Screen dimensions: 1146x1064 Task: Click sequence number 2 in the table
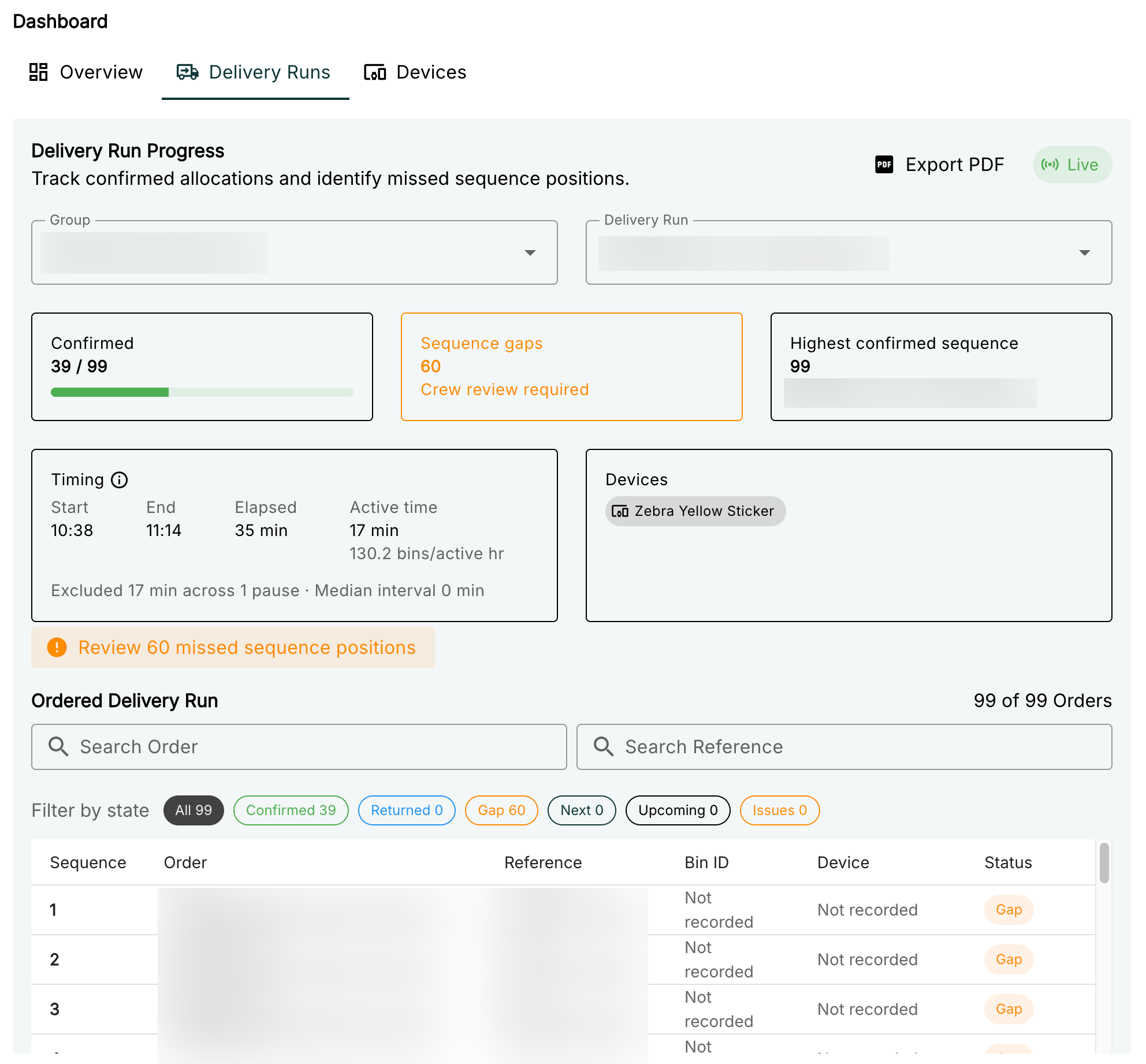click(54, 959)
